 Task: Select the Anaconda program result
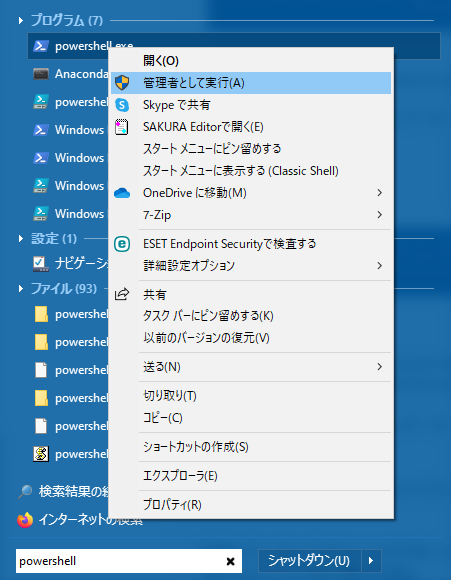pos(68,74)
